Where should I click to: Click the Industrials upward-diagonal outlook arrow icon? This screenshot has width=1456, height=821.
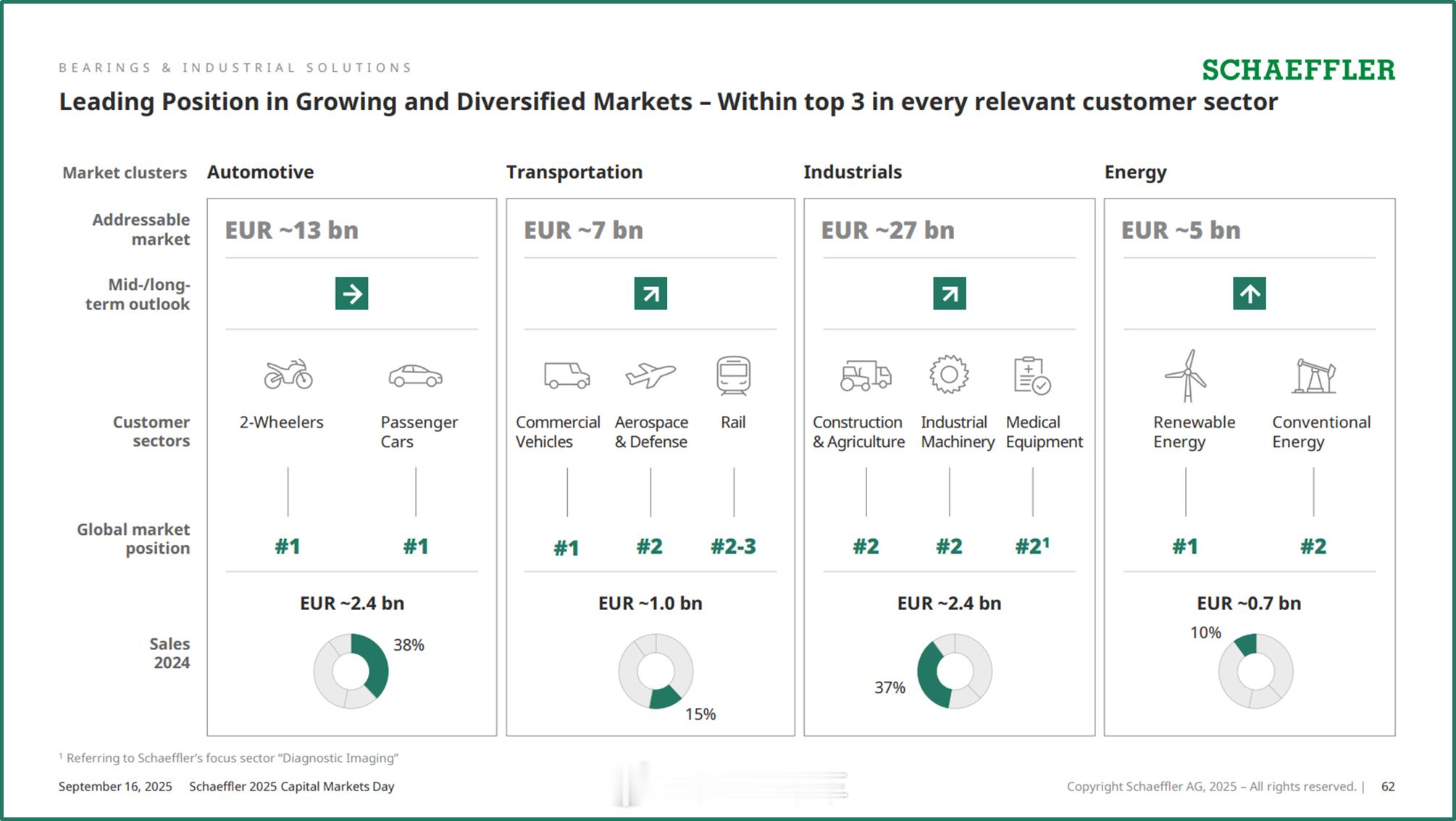tap(949, 293)
